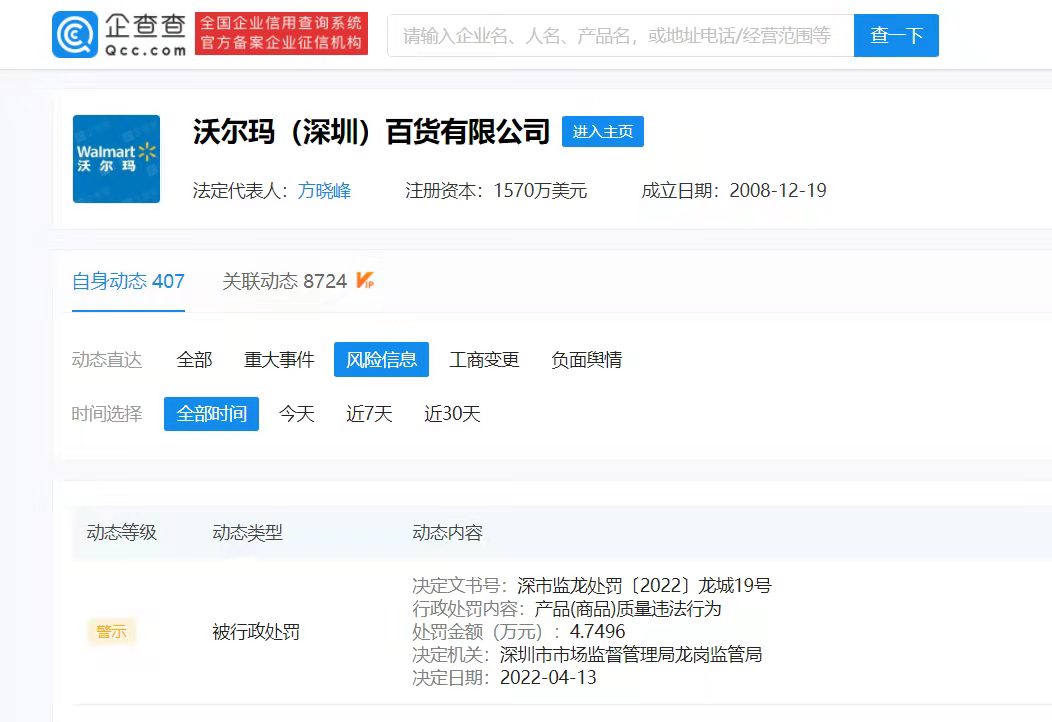
Task: Click the 警示 level tag
Action: pos(111,631)
